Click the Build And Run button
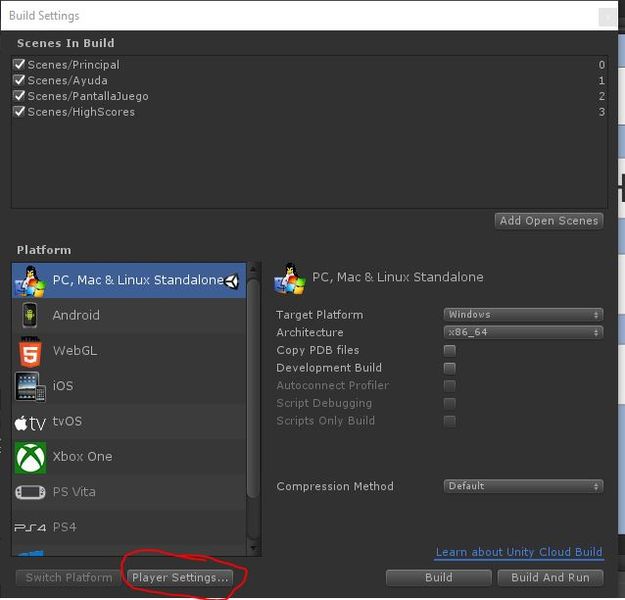This screenshot has height=600, width=625. point(550,578)
